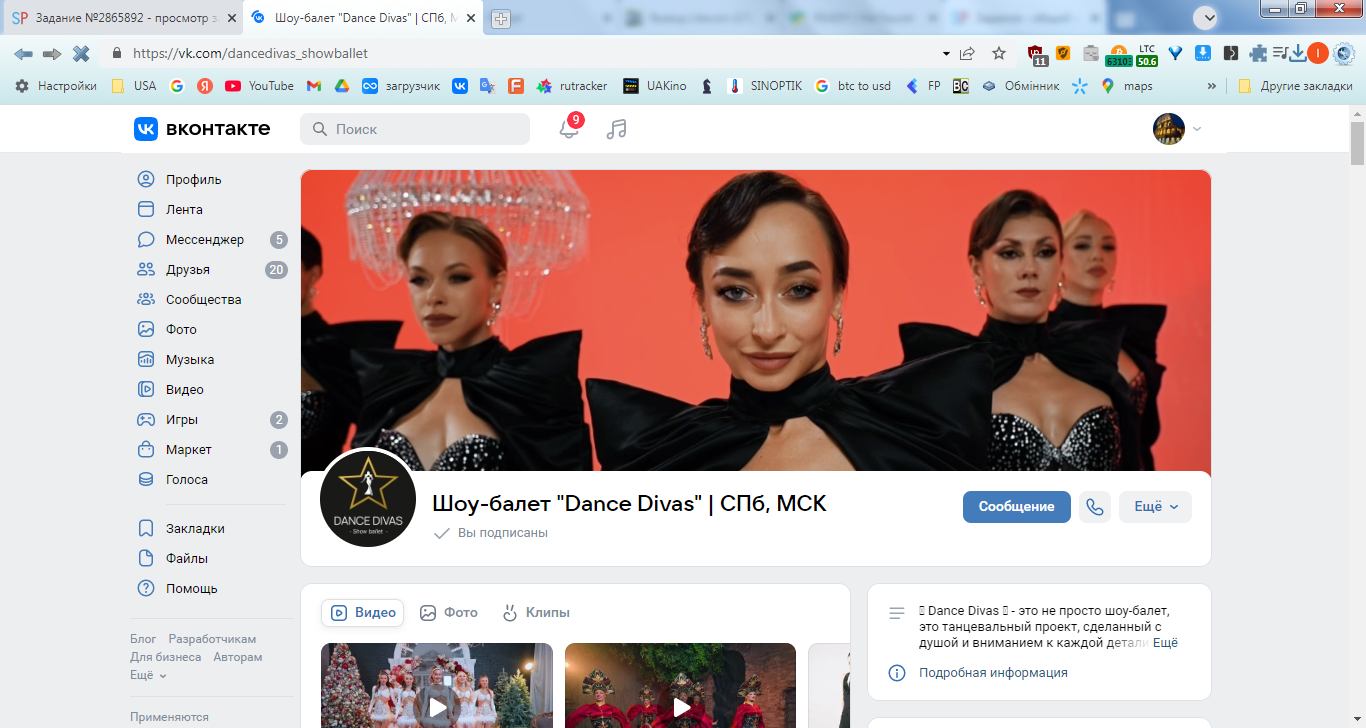Open browser downloads arrow icon
1366x728 pixels.
[x=1298, y=54]
